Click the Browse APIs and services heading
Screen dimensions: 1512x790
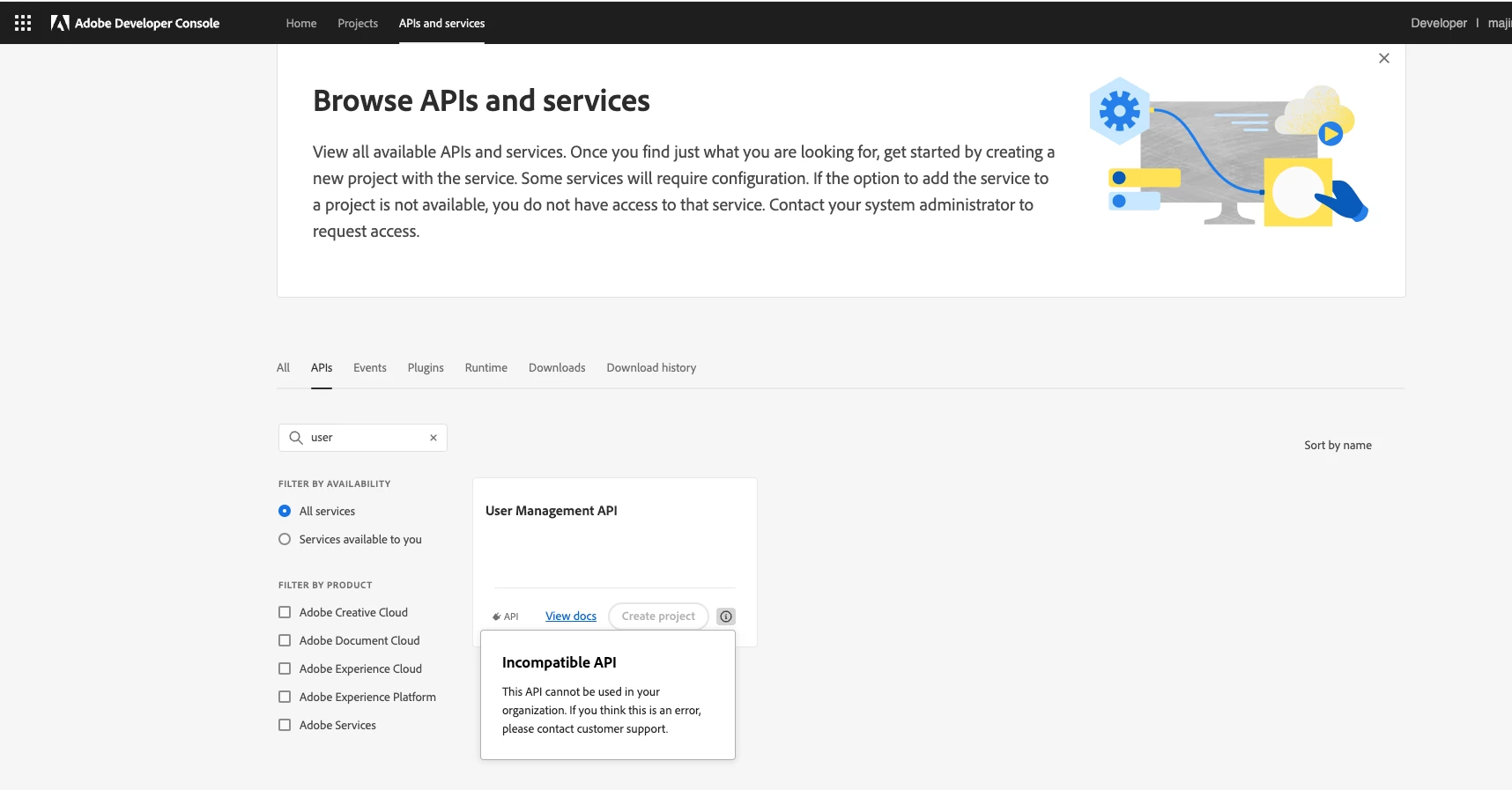(481, 101)
